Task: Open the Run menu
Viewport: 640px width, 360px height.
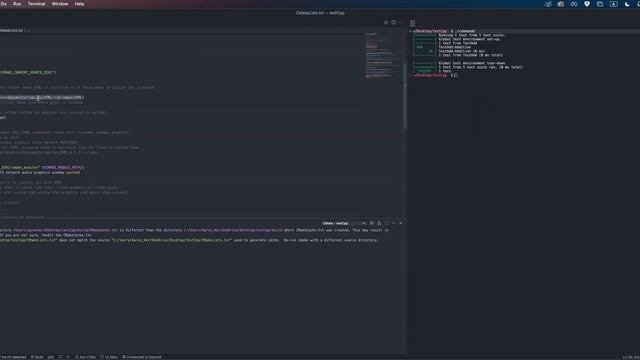Action: 17,4
